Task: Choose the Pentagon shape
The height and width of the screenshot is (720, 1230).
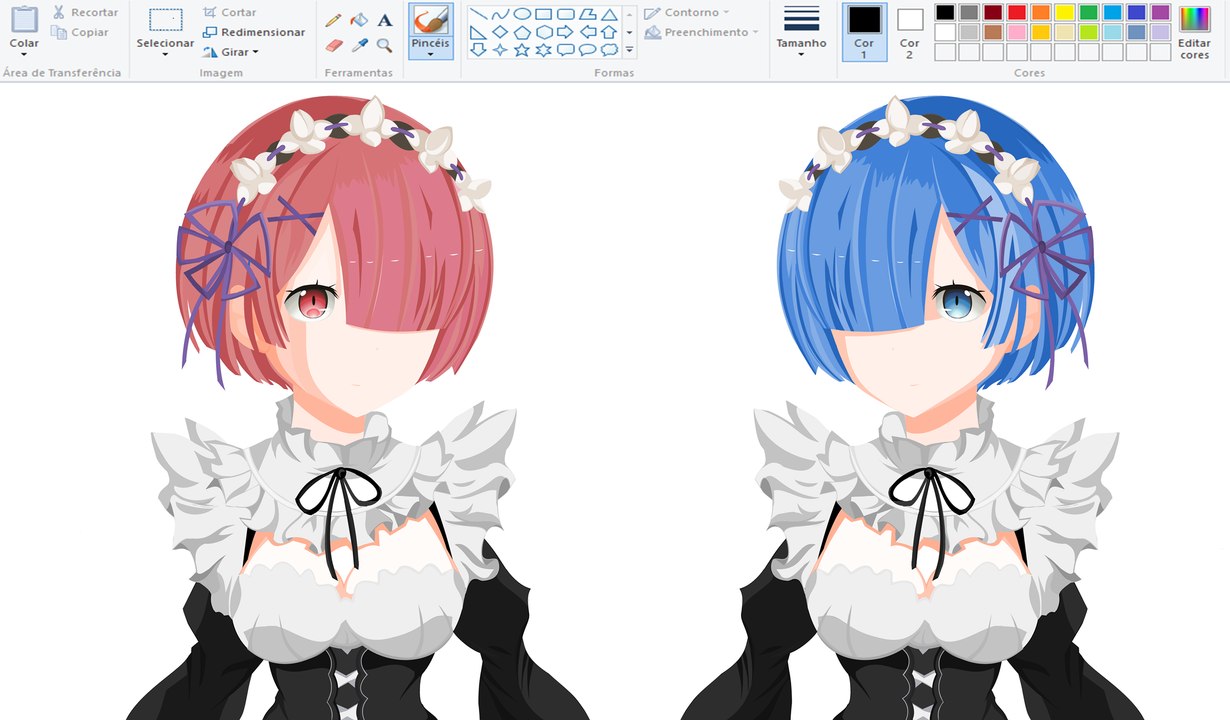Action: tap(522, 32)
